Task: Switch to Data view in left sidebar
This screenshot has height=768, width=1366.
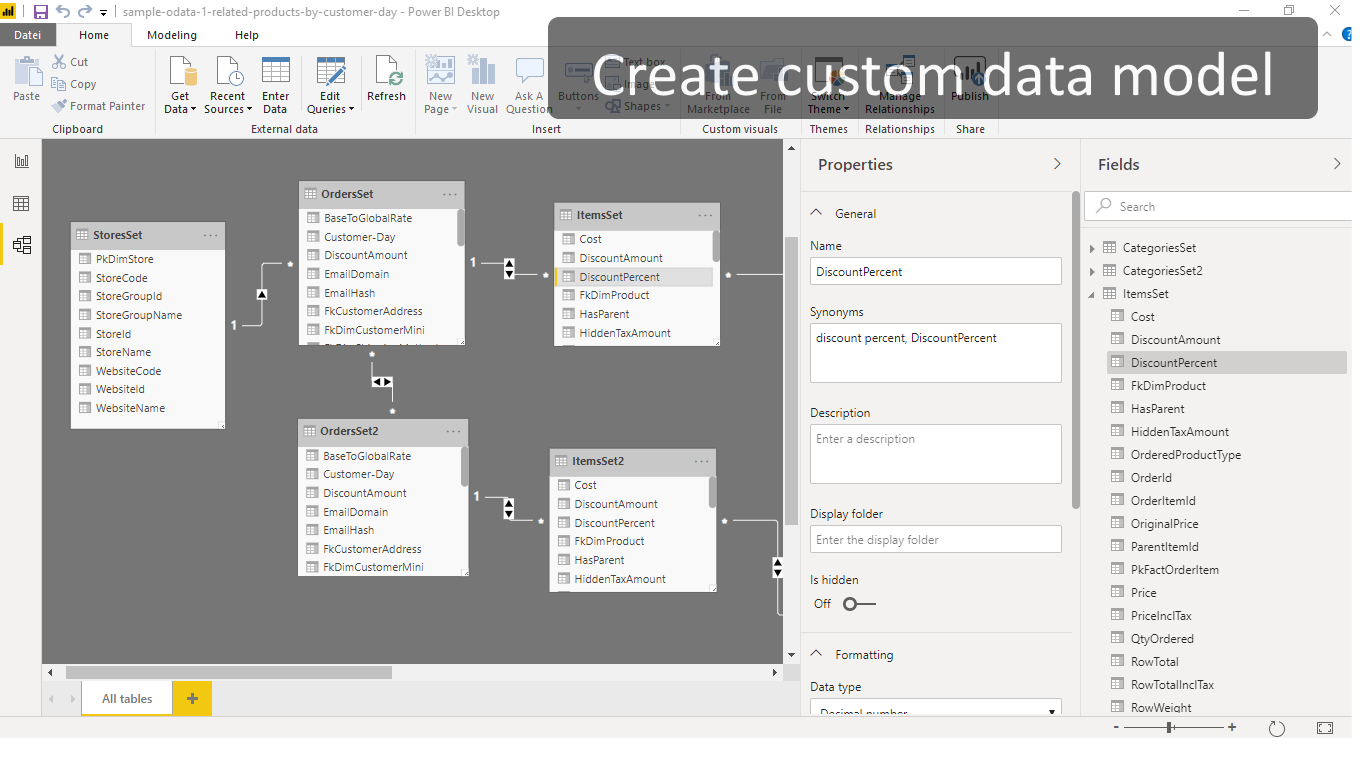Action: coord(21,203)
